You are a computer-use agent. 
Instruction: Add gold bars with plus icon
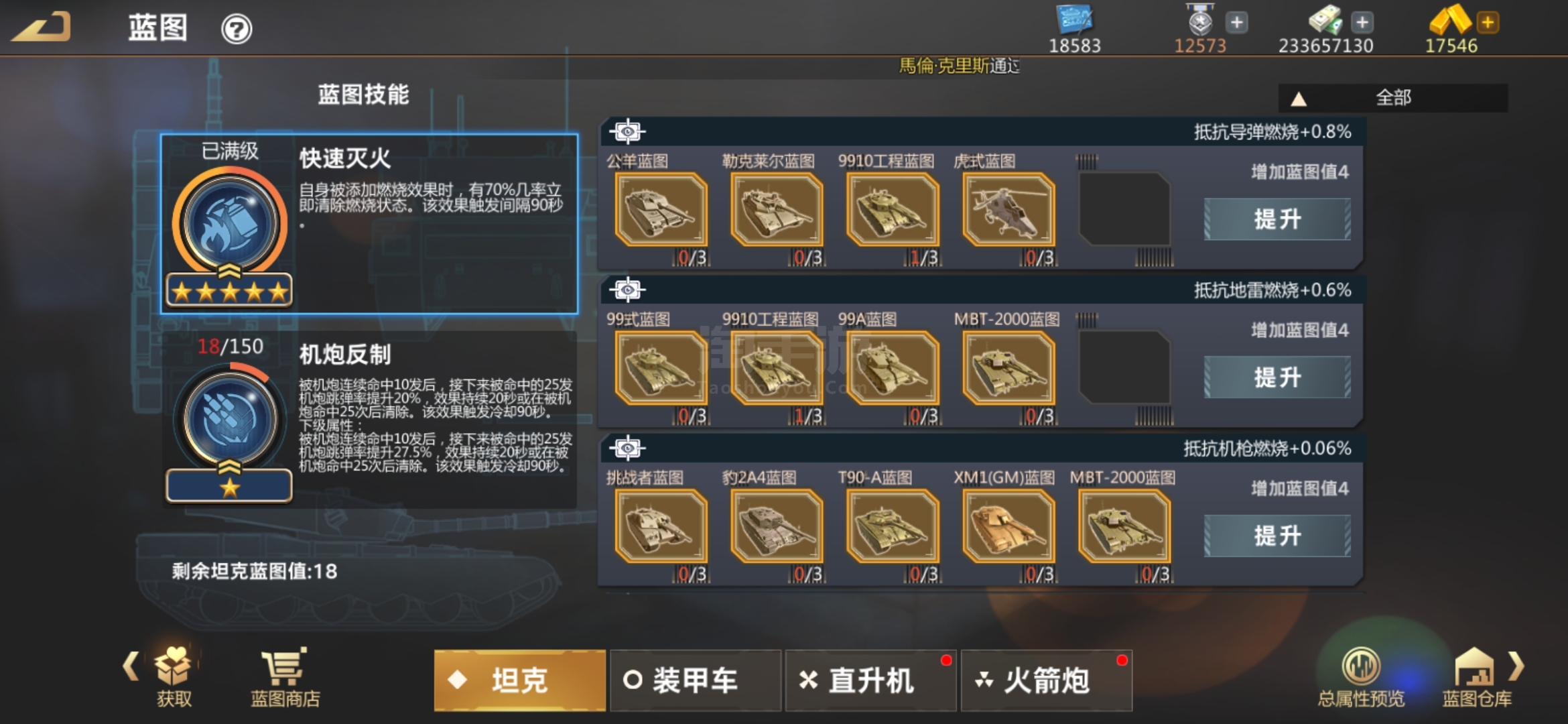click(x=1488, y=22)
